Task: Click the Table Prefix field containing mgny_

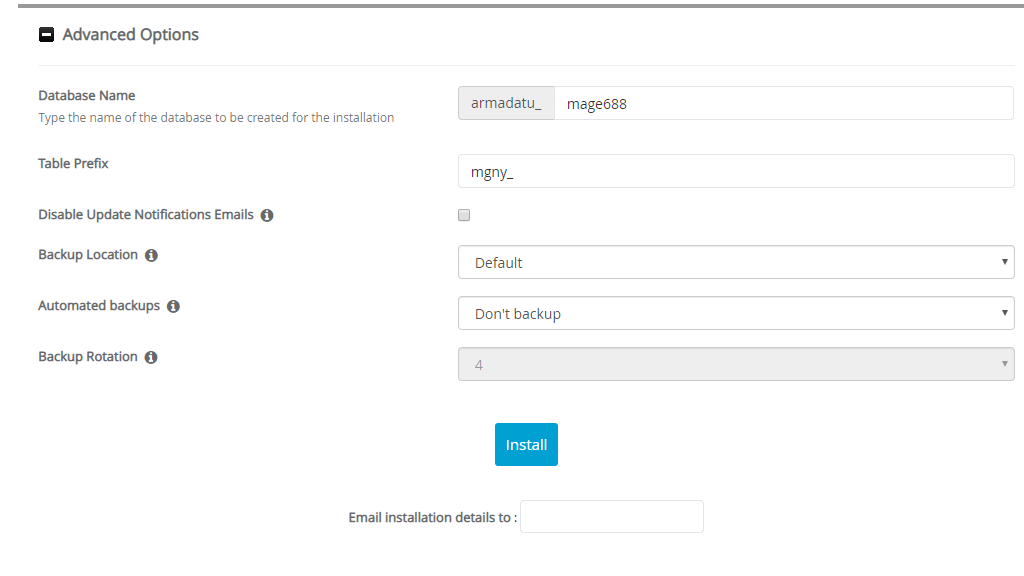Action: point(735,172)
